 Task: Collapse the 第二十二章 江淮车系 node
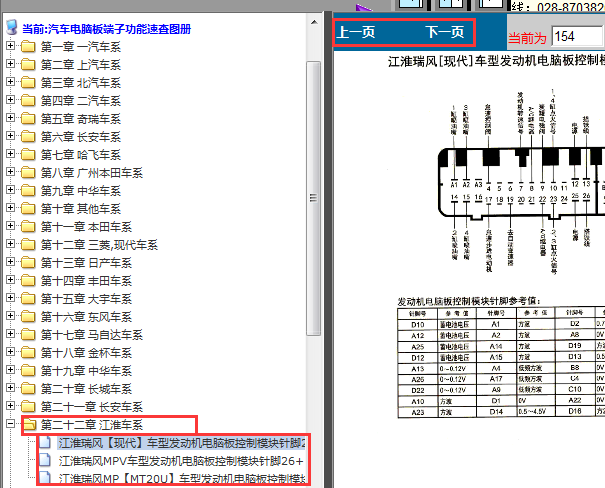click(x=11, y=425)
